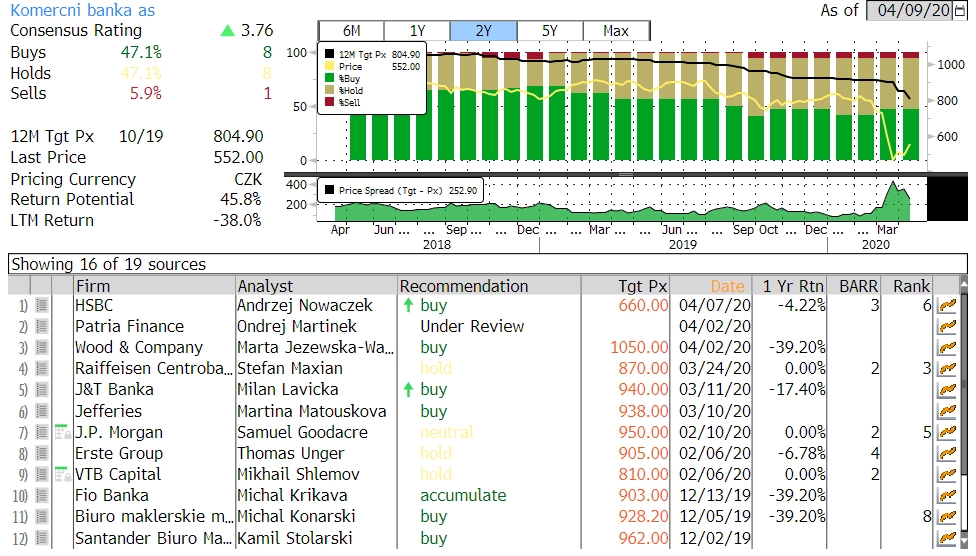Click the 1050.00 target price cell
This screenshot has height=556, width=976.
pos(639,347)
